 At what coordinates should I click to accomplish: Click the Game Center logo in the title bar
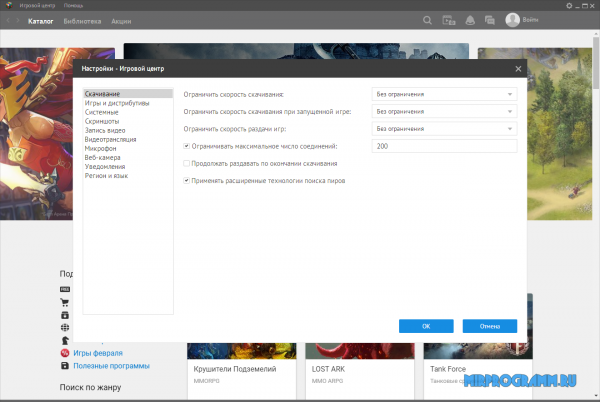(9, 5)
